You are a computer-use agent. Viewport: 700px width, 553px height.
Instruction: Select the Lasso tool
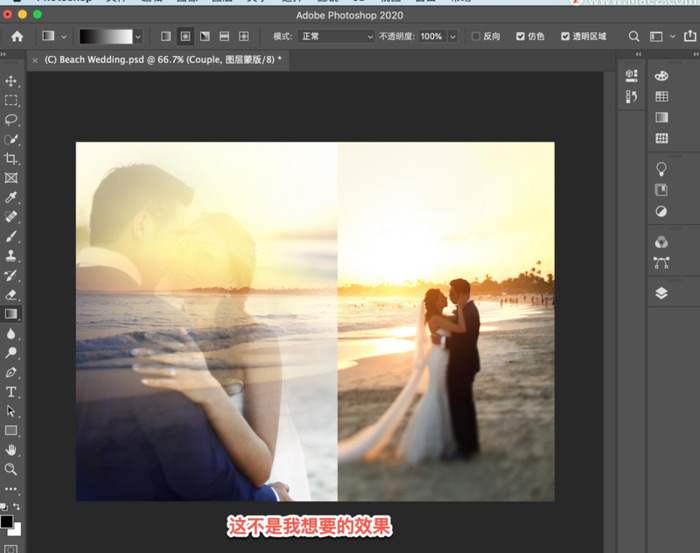click(11, 120)
